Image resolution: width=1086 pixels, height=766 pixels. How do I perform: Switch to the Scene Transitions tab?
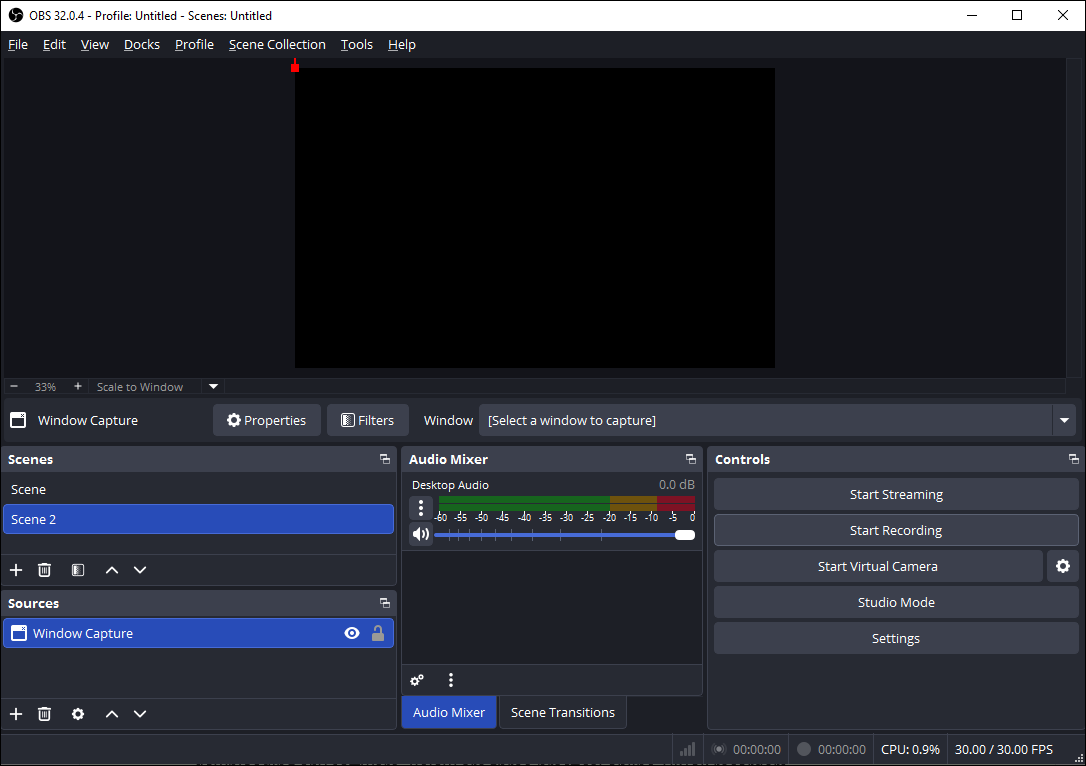click(562, 712)
